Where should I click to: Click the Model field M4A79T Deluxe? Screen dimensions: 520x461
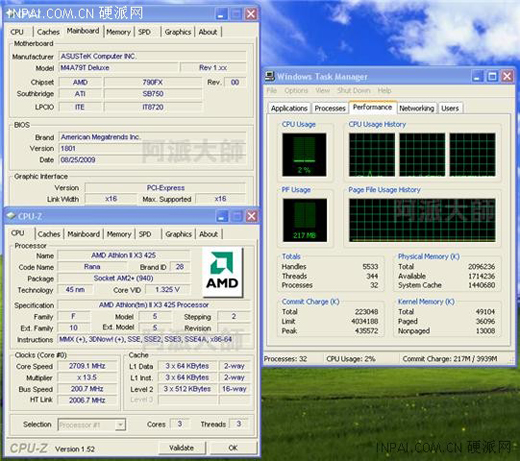tap(118, 68)
